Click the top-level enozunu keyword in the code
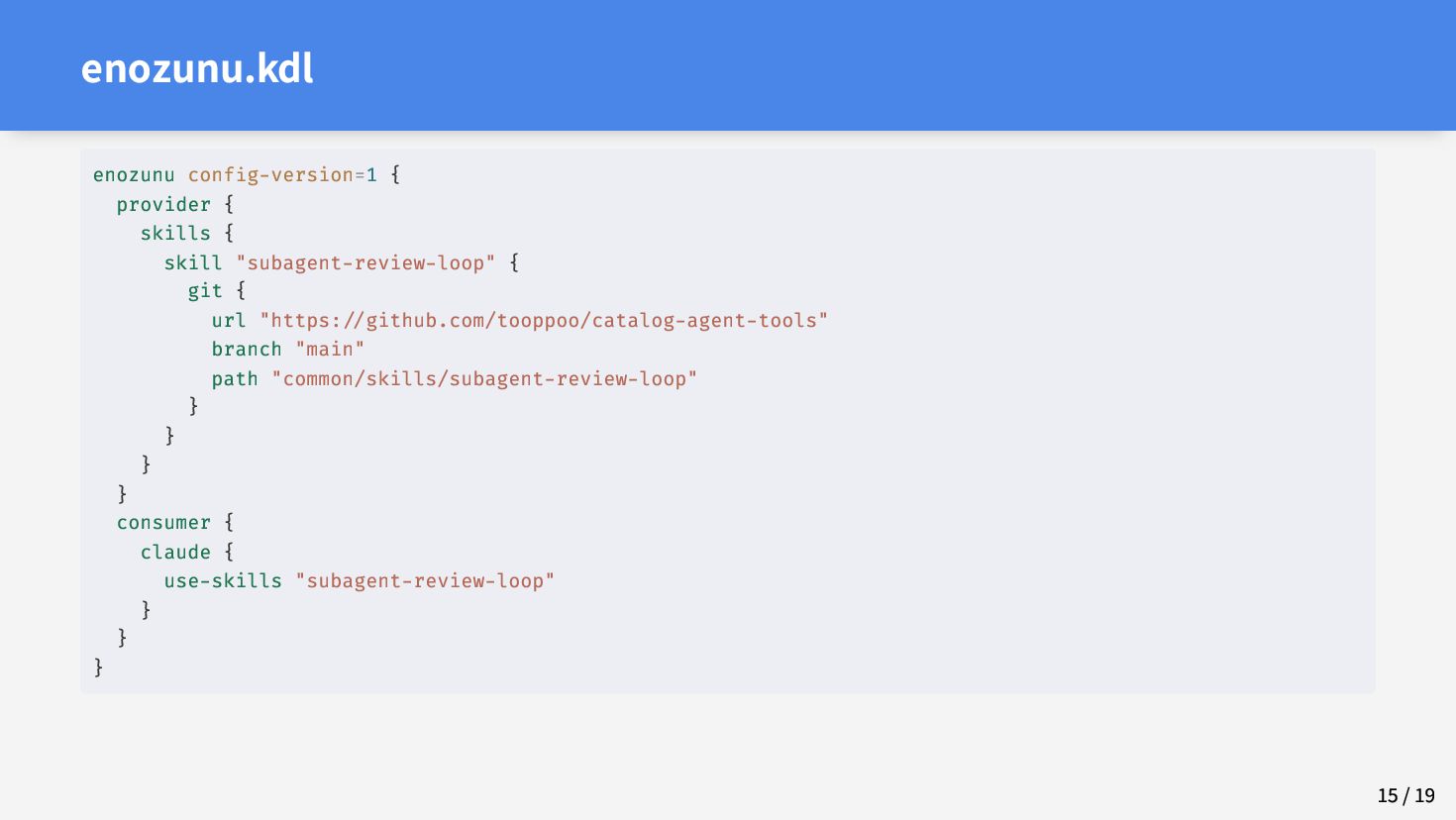 [x=134, y=175]
